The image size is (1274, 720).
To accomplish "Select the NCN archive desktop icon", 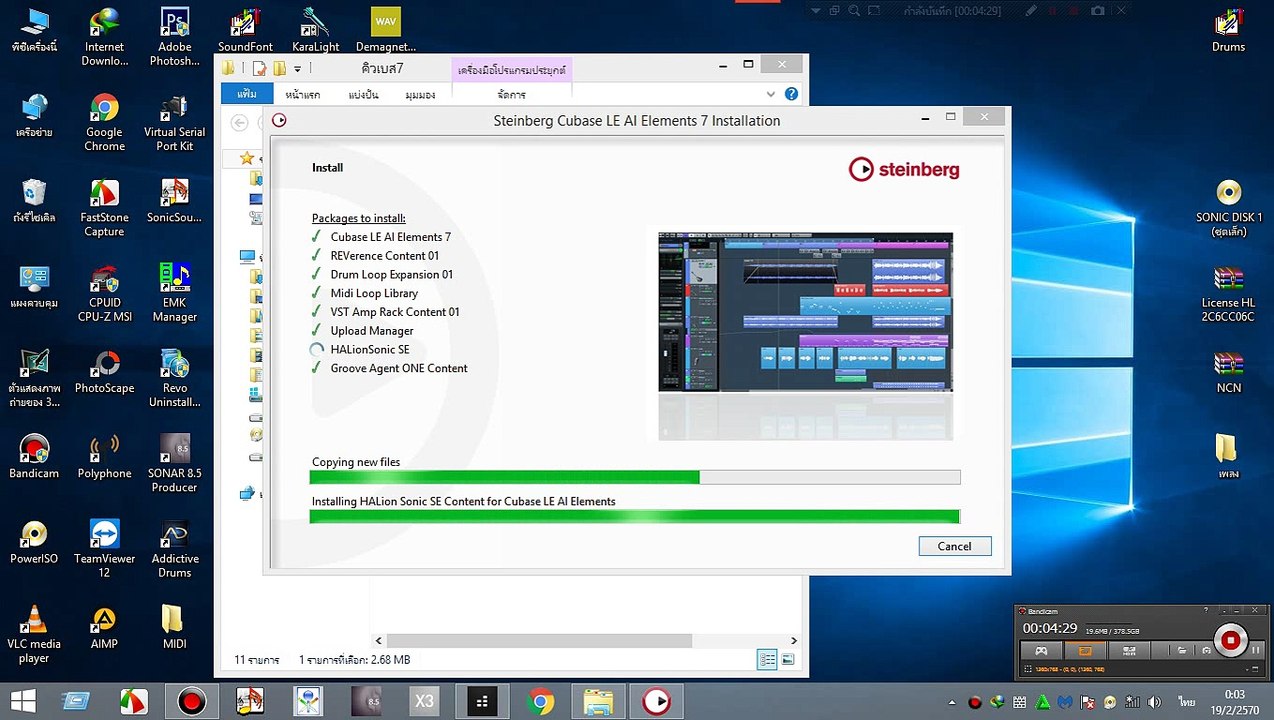I will point(1229,371).
